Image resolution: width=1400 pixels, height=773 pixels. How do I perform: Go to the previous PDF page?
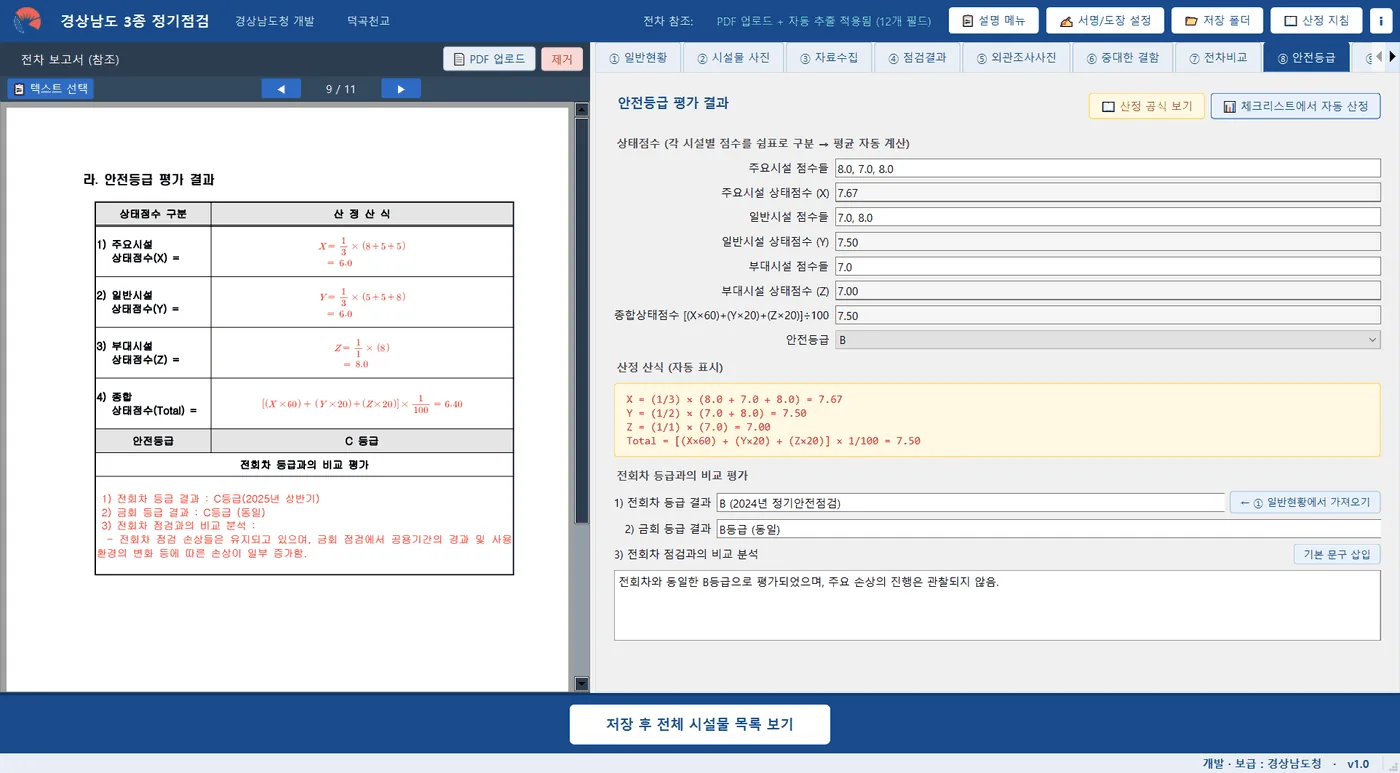[x=281, y=89]
